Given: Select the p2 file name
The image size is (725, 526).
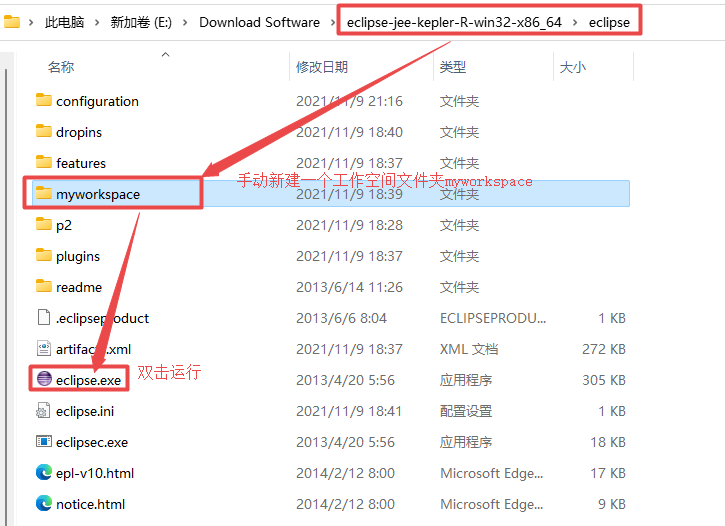Looking at the screenshot, I should pyautogui.click(x=64, y=225).
